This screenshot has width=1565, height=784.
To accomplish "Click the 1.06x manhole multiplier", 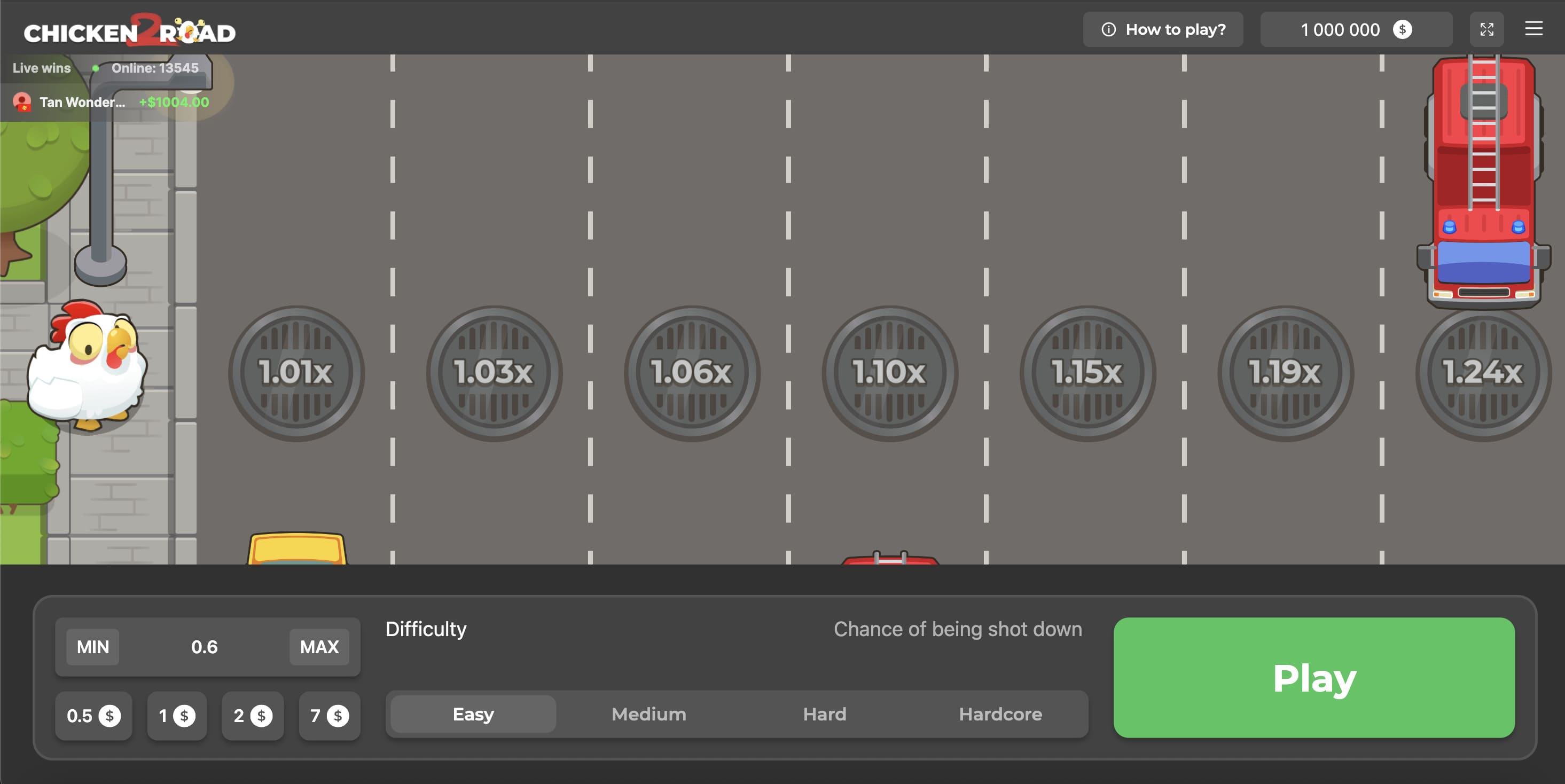I will [691, 373].
